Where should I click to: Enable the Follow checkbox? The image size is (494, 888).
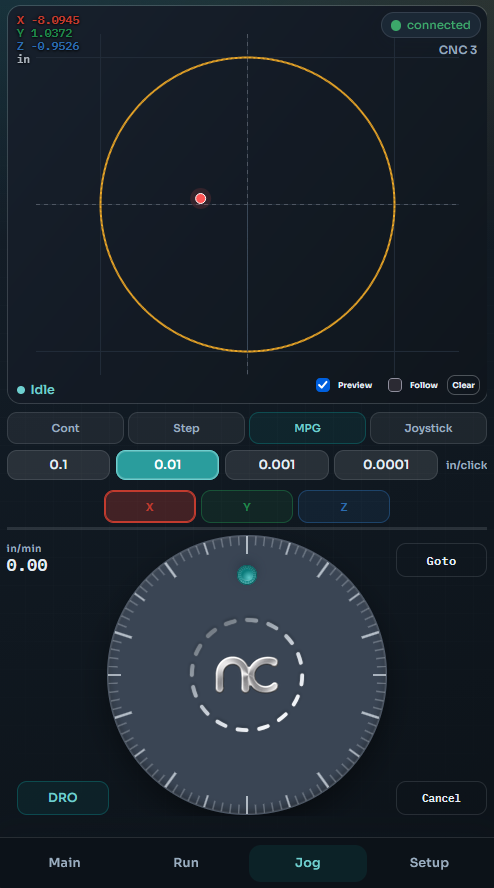395,385
